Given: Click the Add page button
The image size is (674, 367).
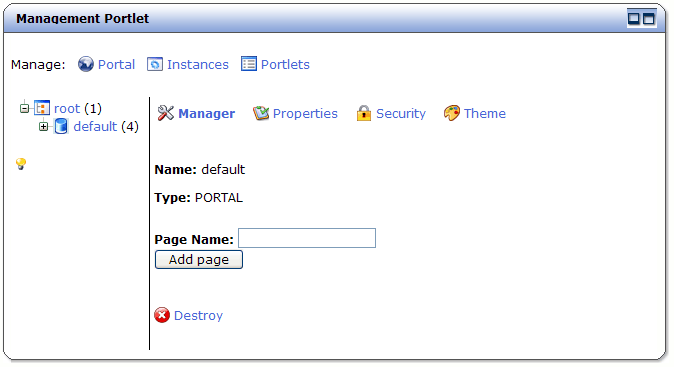Looking at the screenshot, I should [199, 260].
